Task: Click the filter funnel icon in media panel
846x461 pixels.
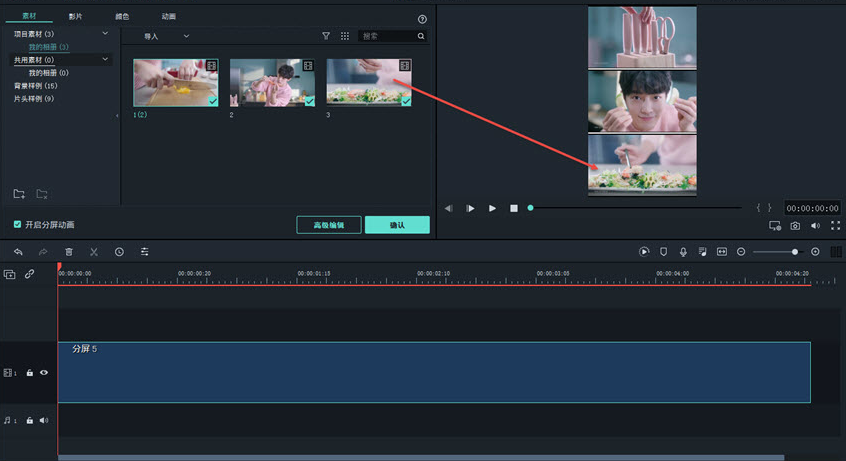Action: coord(326,36)
